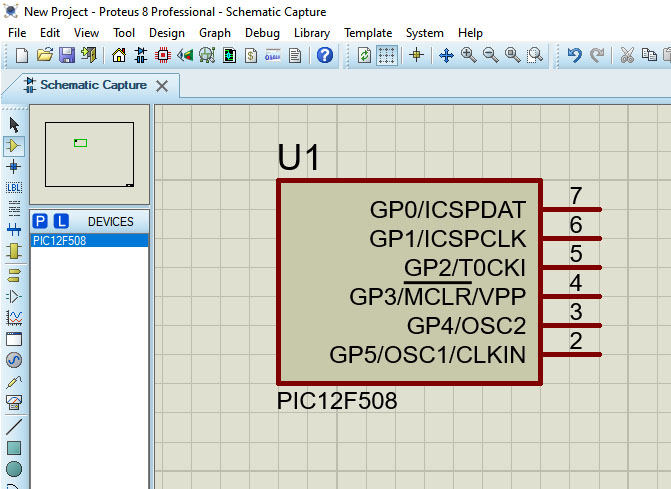Select Subcircuit Mode tool

(x=14, y=251)
